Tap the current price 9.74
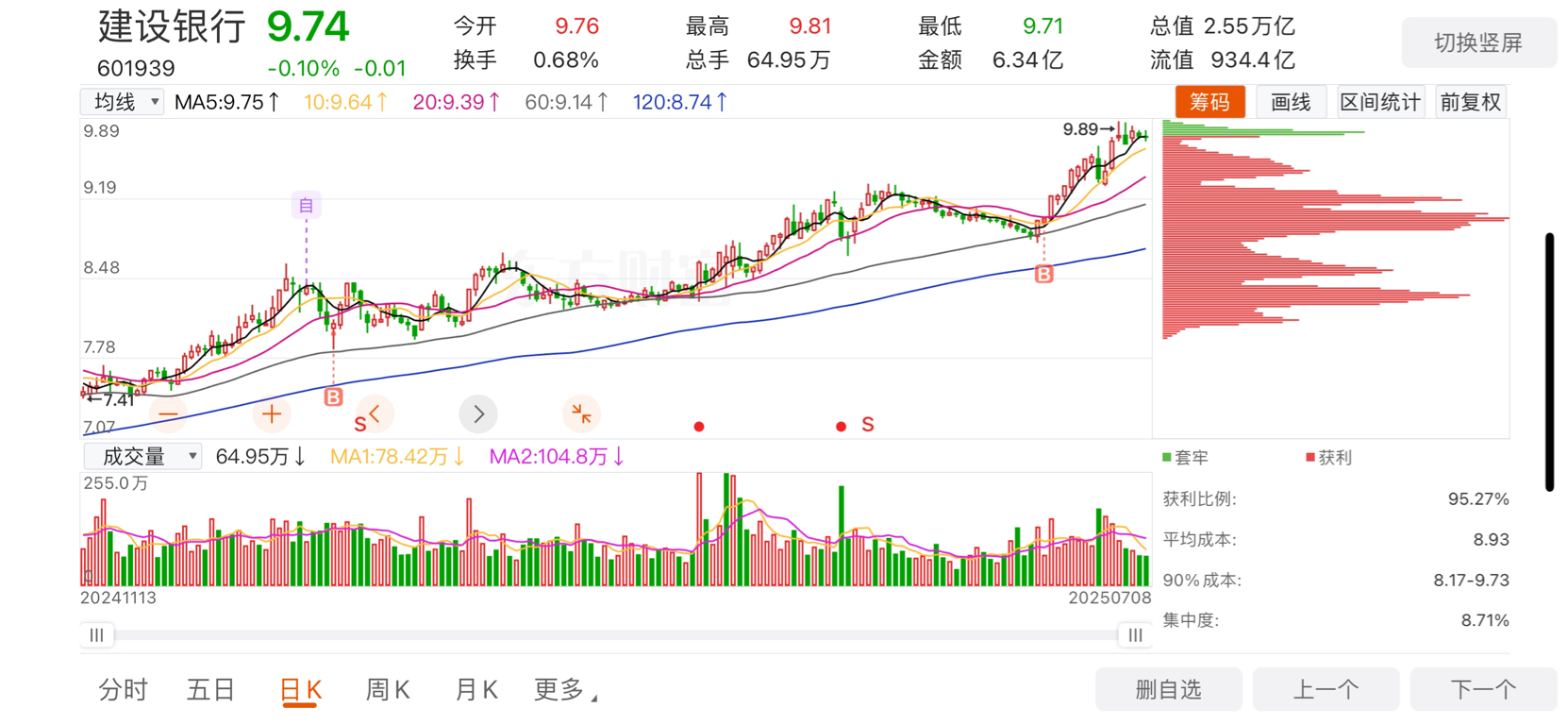Viewport: 1568px width, 725px height. point(309,26)
